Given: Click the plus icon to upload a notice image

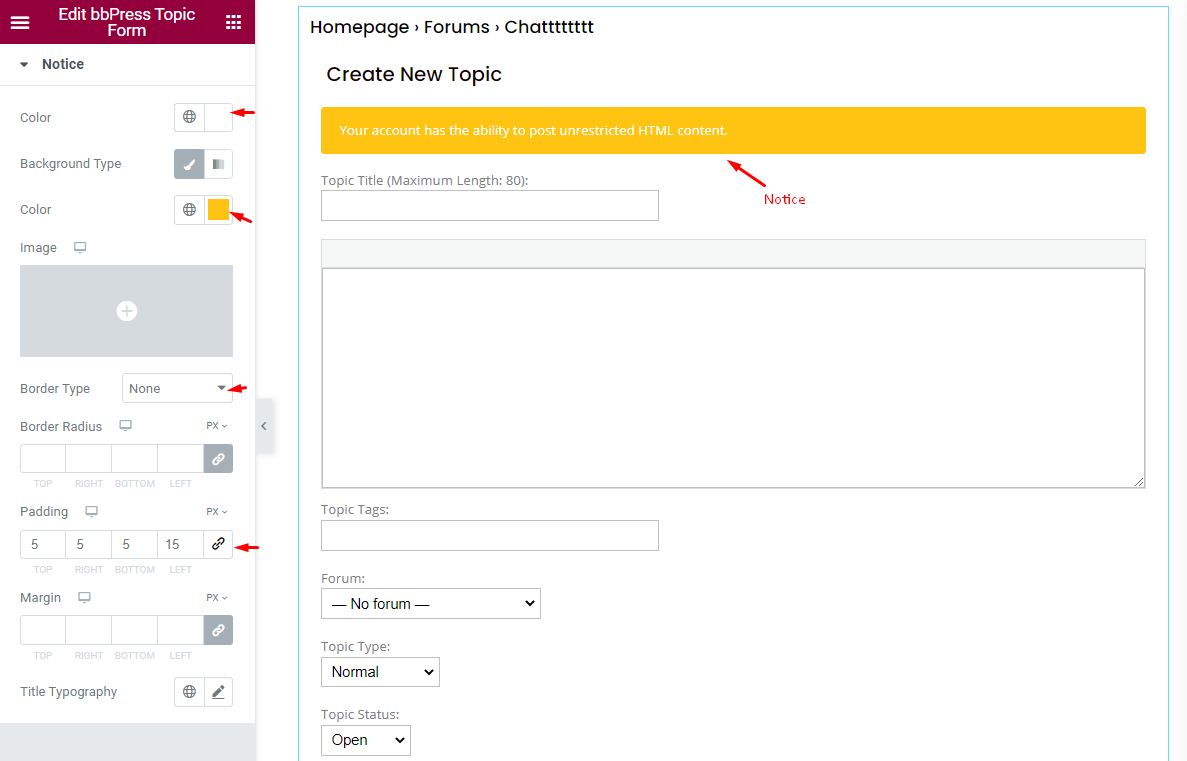Looking at the screenshot, I should [x=126, y=311].
